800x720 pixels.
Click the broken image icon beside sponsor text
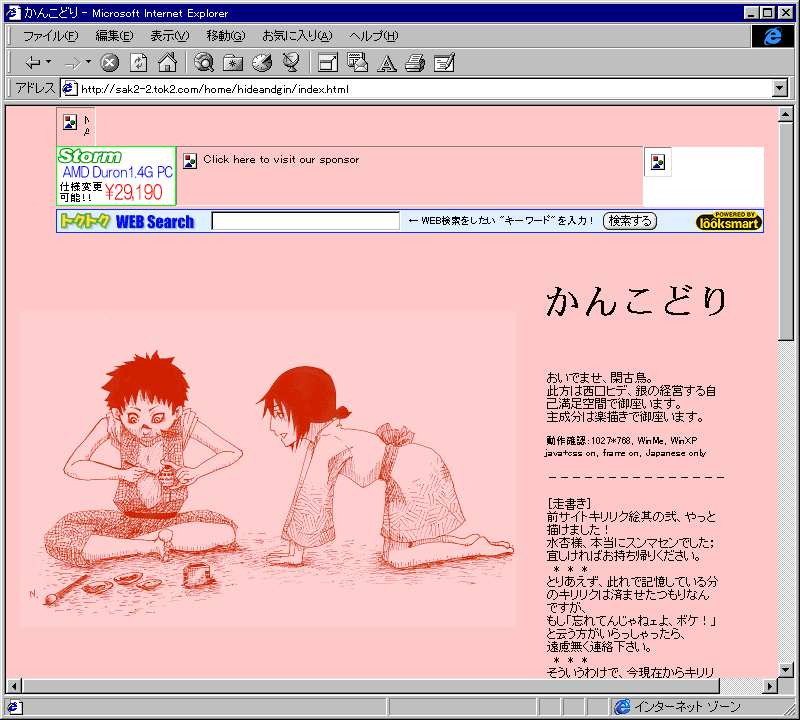coord(190,161)
